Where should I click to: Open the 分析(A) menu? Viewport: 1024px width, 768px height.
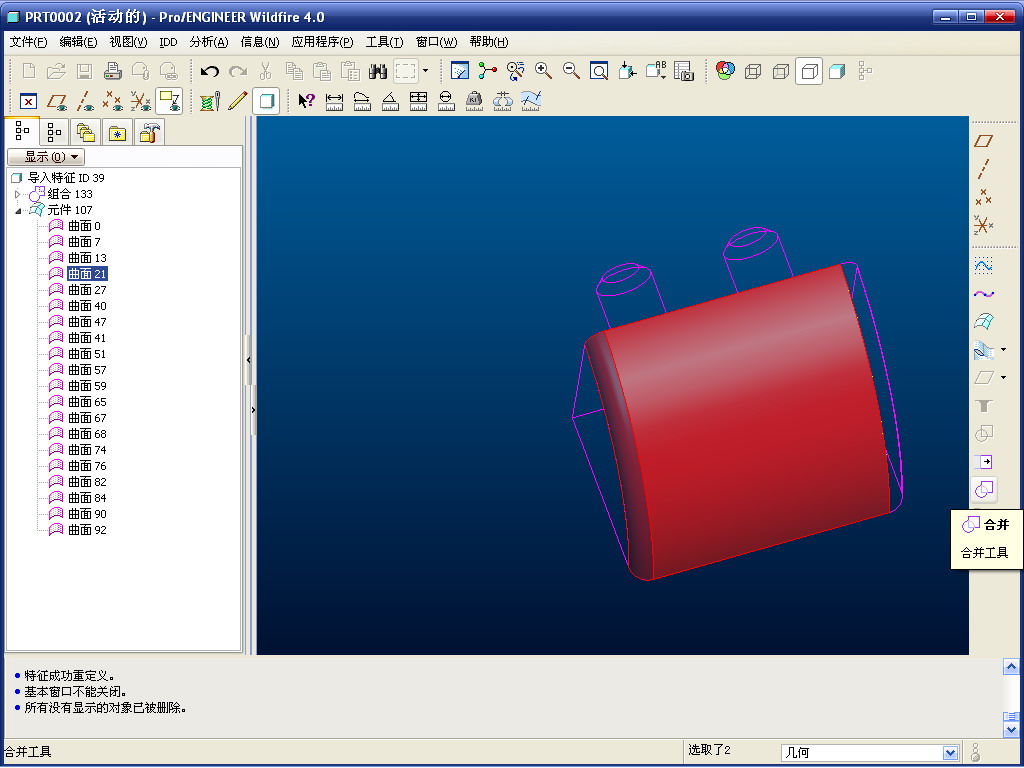209,42
